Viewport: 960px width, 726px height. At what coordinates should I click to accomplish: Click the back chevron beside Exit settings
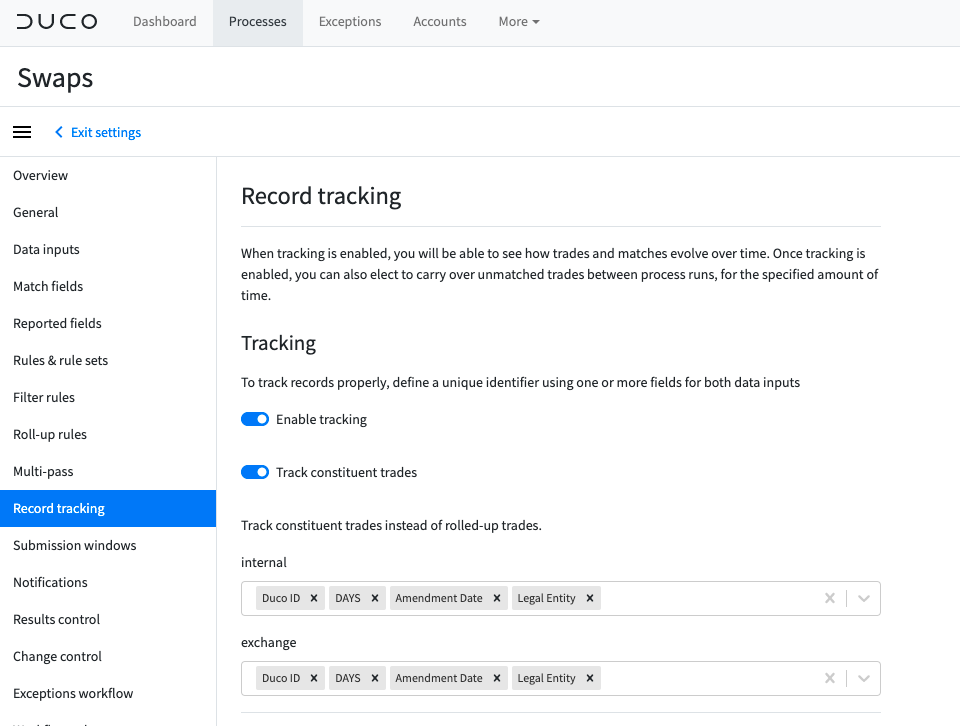click(59, 132)
